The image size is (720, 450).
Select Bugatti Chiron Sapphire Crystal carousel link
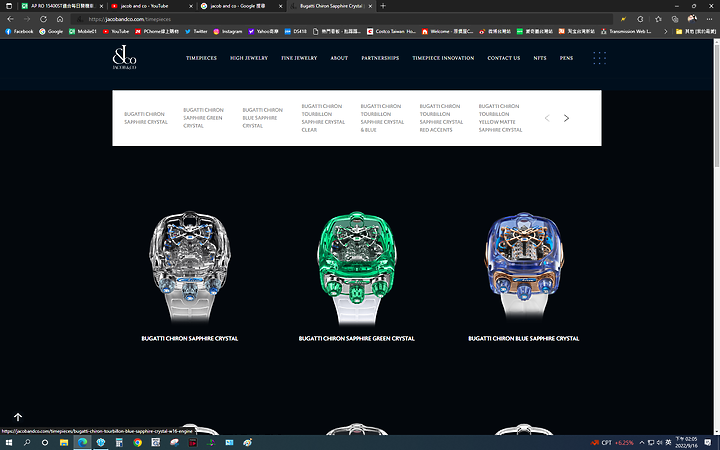[146, 118]
